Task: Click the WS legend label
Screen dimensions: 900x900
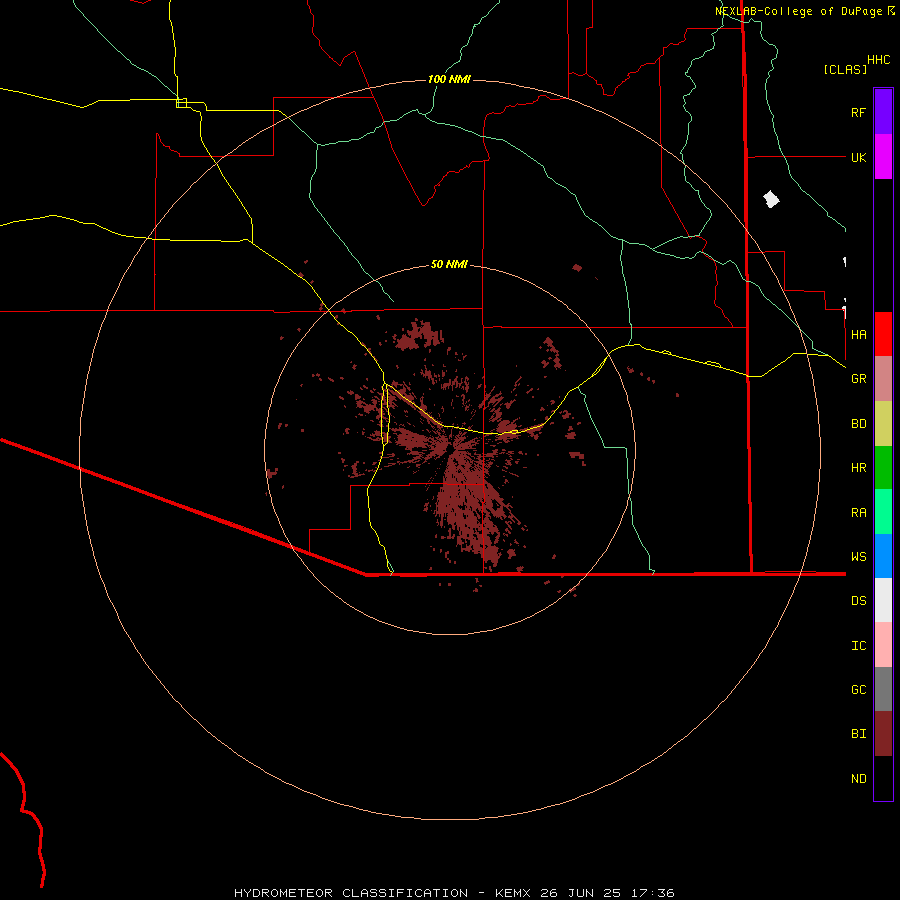Action: click(858, 556)
